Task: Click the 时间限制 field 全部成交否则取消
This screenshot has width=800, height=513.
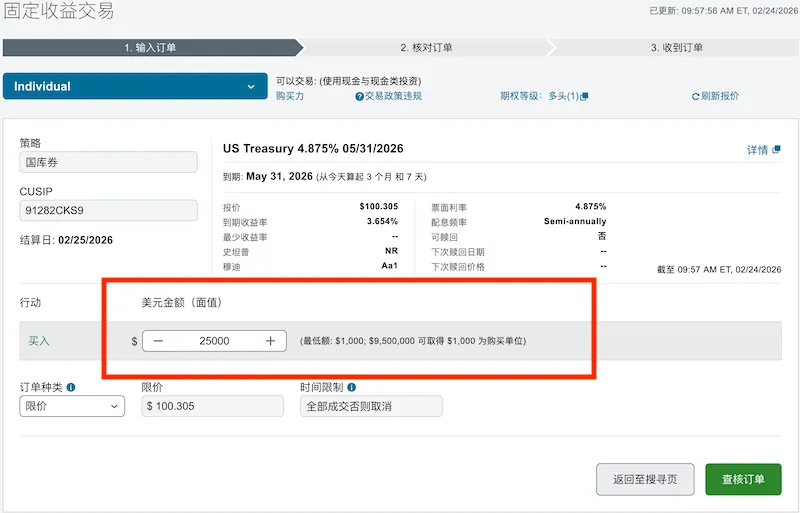Action: pos(371,406)
